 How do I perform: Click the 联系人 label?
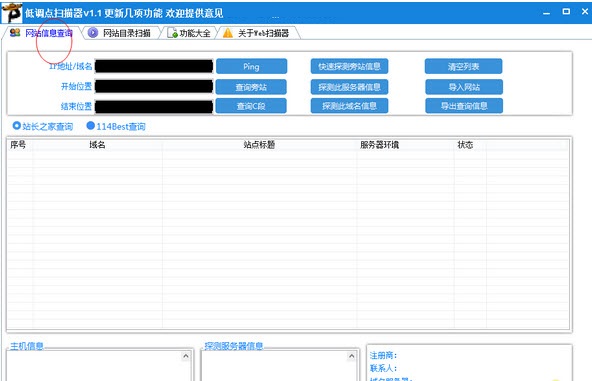[x=383, y=368]
